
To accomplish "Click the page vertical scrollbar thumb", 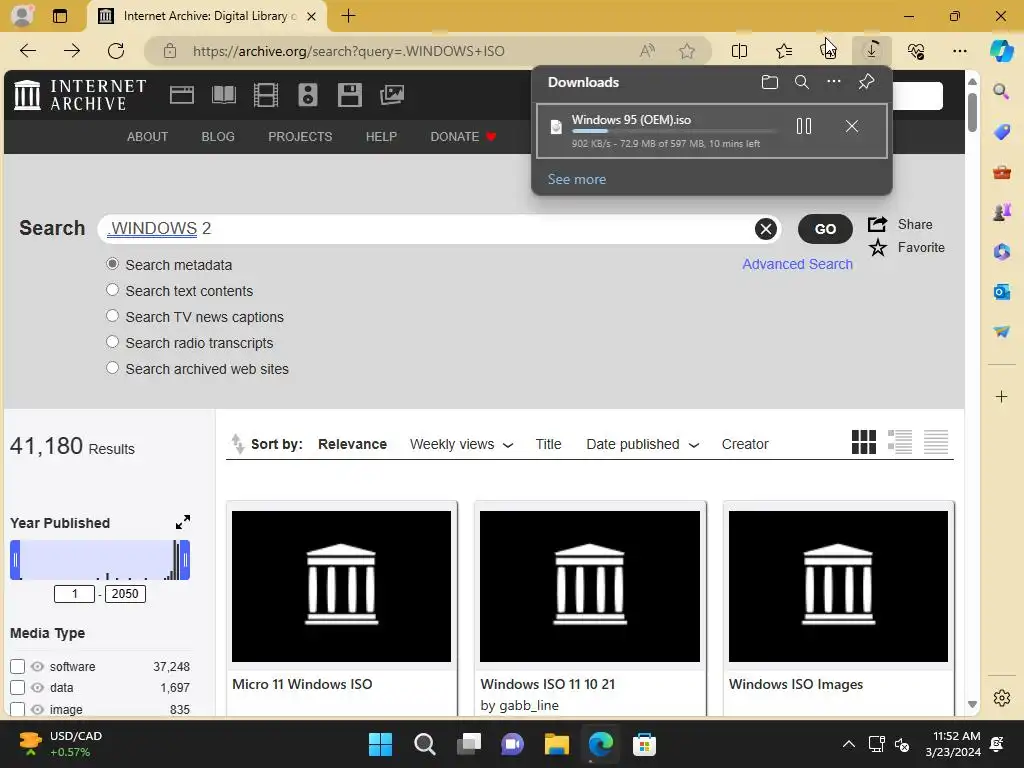I will [x=972, y=112].
